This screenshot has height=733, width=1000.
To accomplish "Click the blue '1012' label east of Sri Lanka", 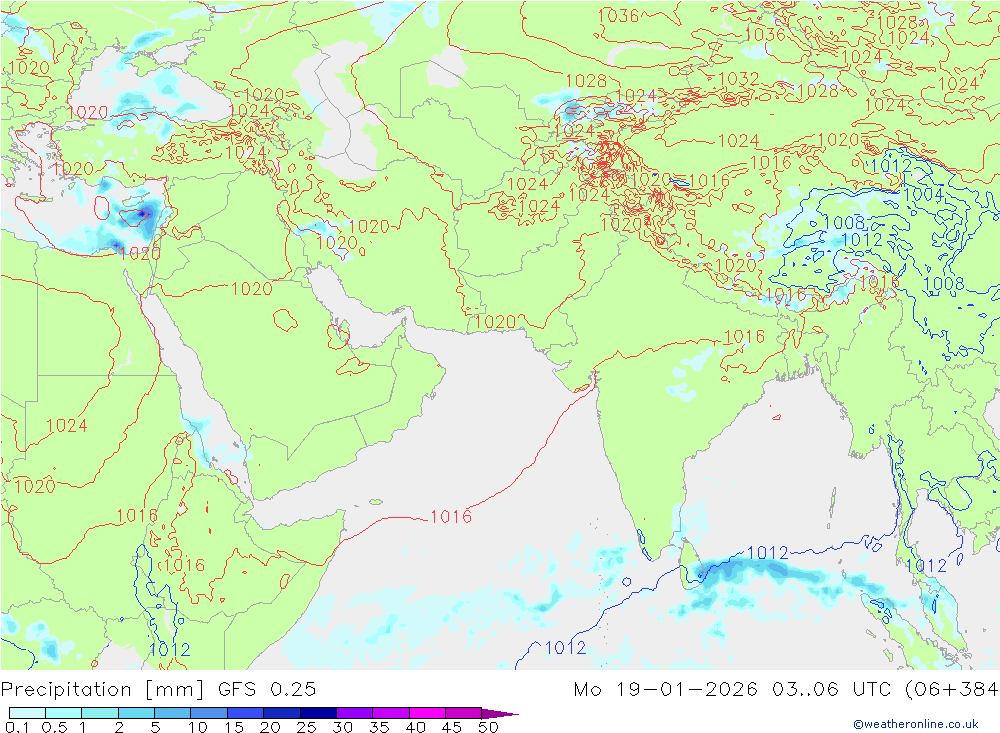I will [x=767, y=552].
